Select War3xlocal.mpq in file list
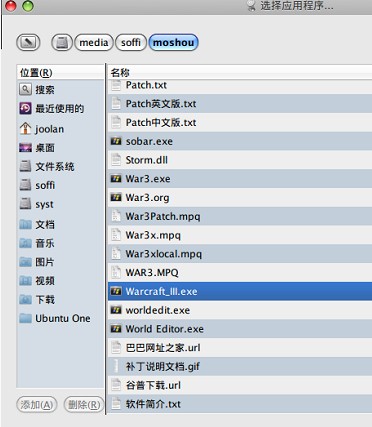Image resolution: width=372 pixels, height=427 pixels. 240,254
